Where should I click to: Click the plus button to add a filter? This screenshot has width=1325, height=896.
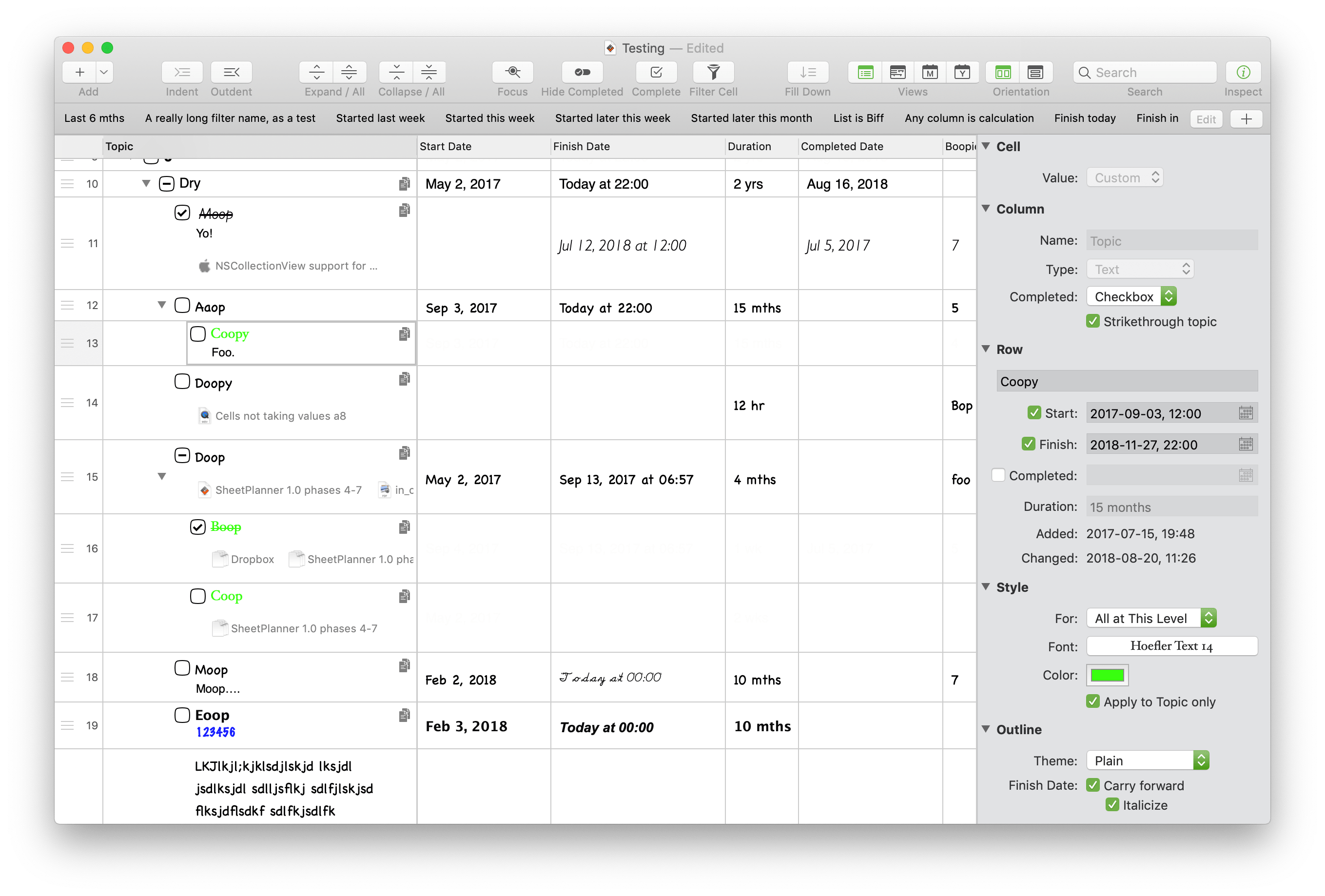coord(1247,118)
